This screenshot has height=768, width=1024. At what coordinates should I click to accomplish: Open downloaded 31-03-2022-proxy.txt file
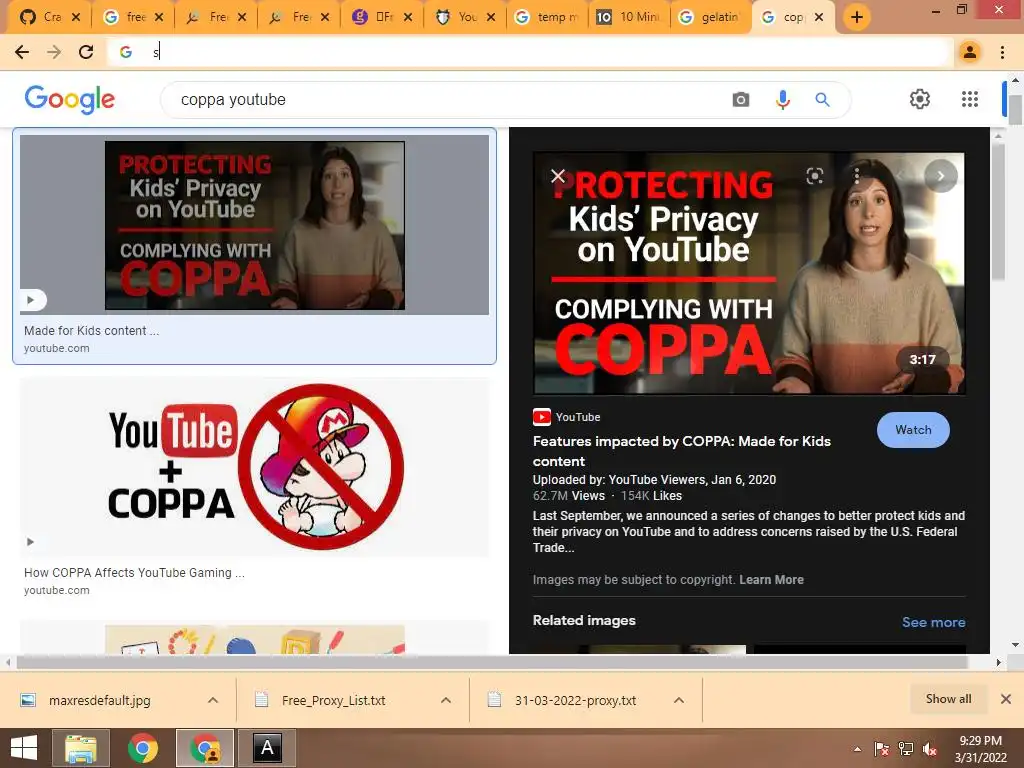[x=575, y=700]
